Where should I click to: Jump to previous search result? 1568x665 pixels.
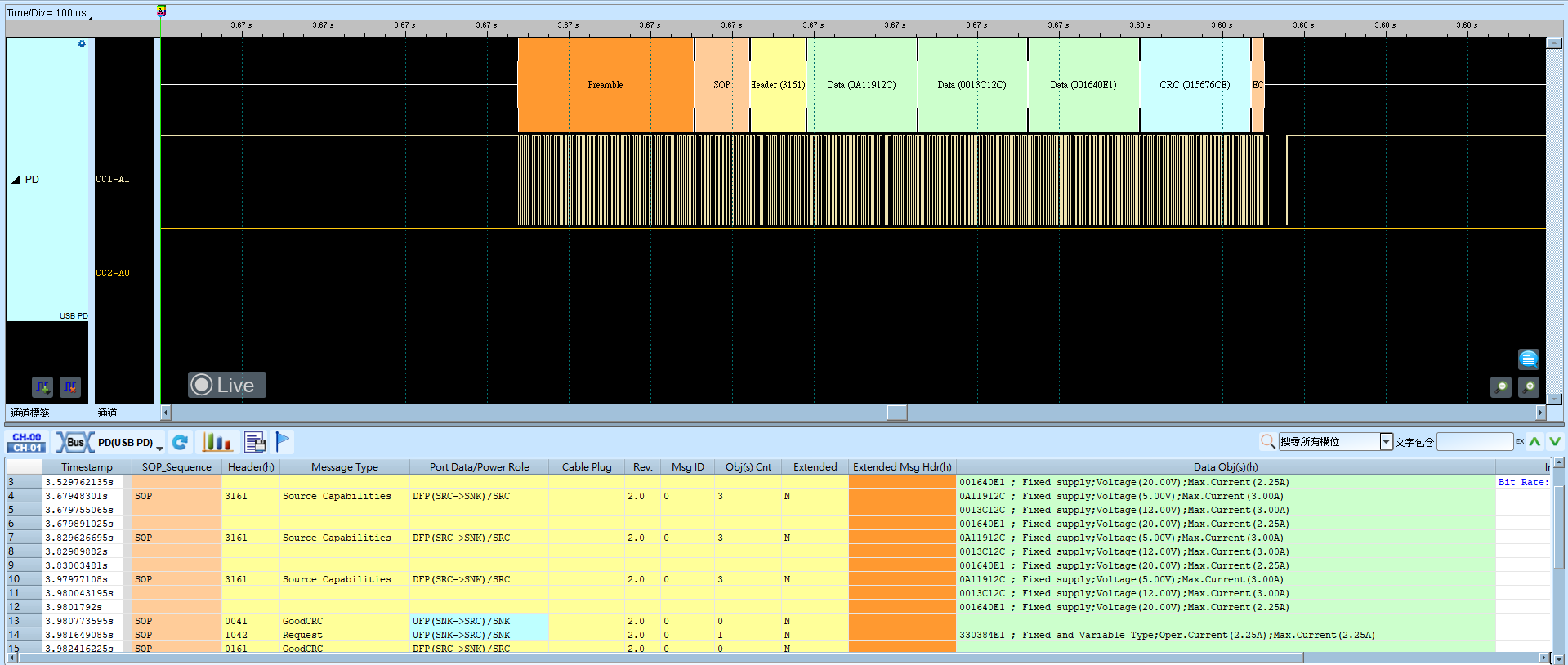coord(1535,441)
